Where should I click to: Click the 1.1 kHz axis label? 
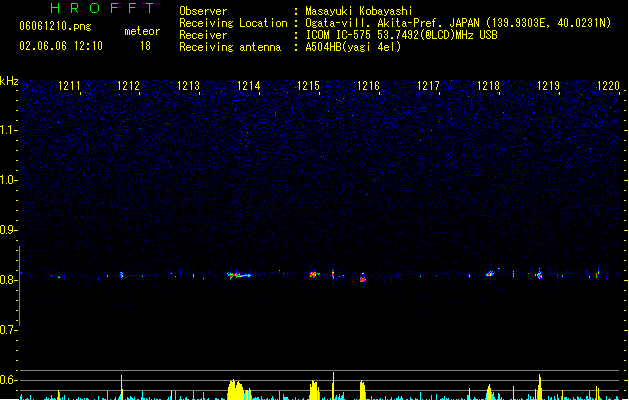(x=8, y=130)
